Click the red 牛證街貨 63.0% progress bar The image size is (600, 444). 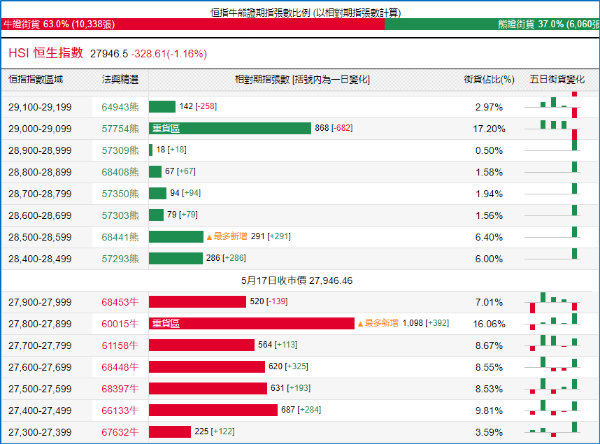(x=193, y=24)
